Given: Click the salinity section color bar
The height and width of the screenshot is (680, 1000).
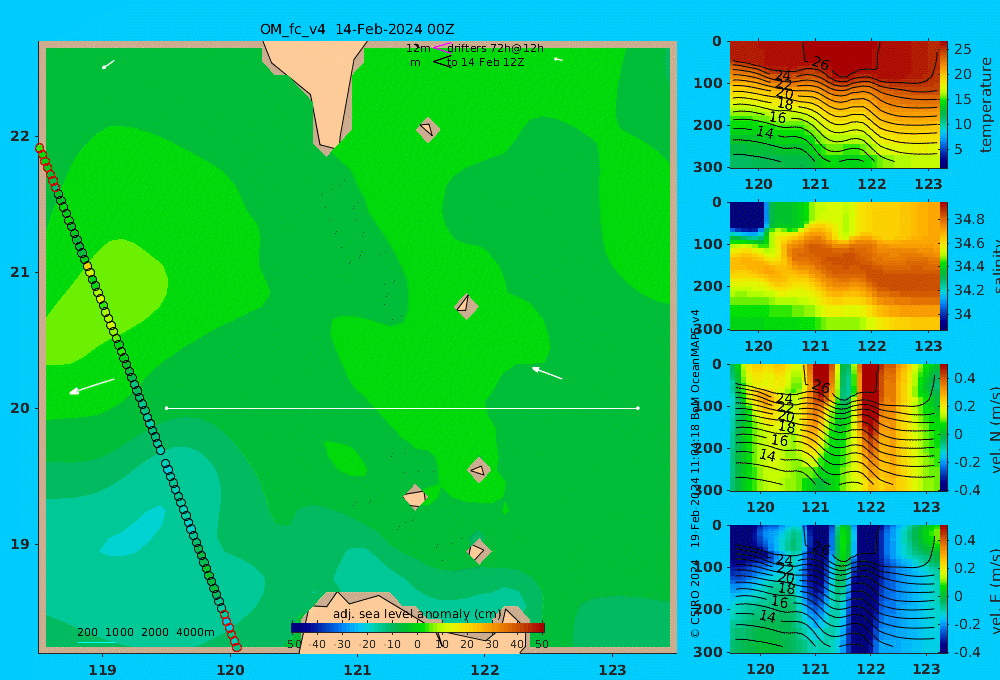Looking at the screenshot, I should 944,266.
